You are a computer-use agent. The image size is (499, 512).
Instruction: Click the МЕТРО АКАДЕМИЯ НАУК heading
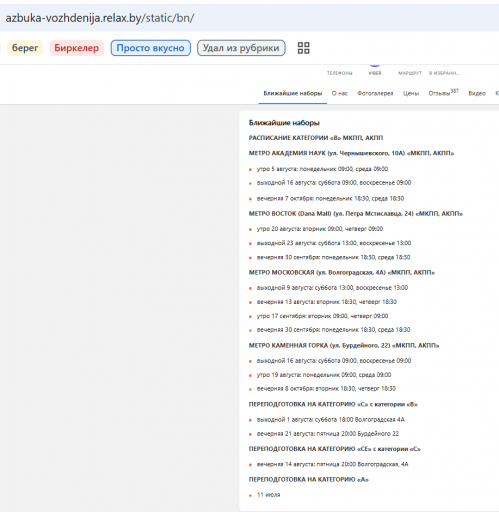pos(351,153)
